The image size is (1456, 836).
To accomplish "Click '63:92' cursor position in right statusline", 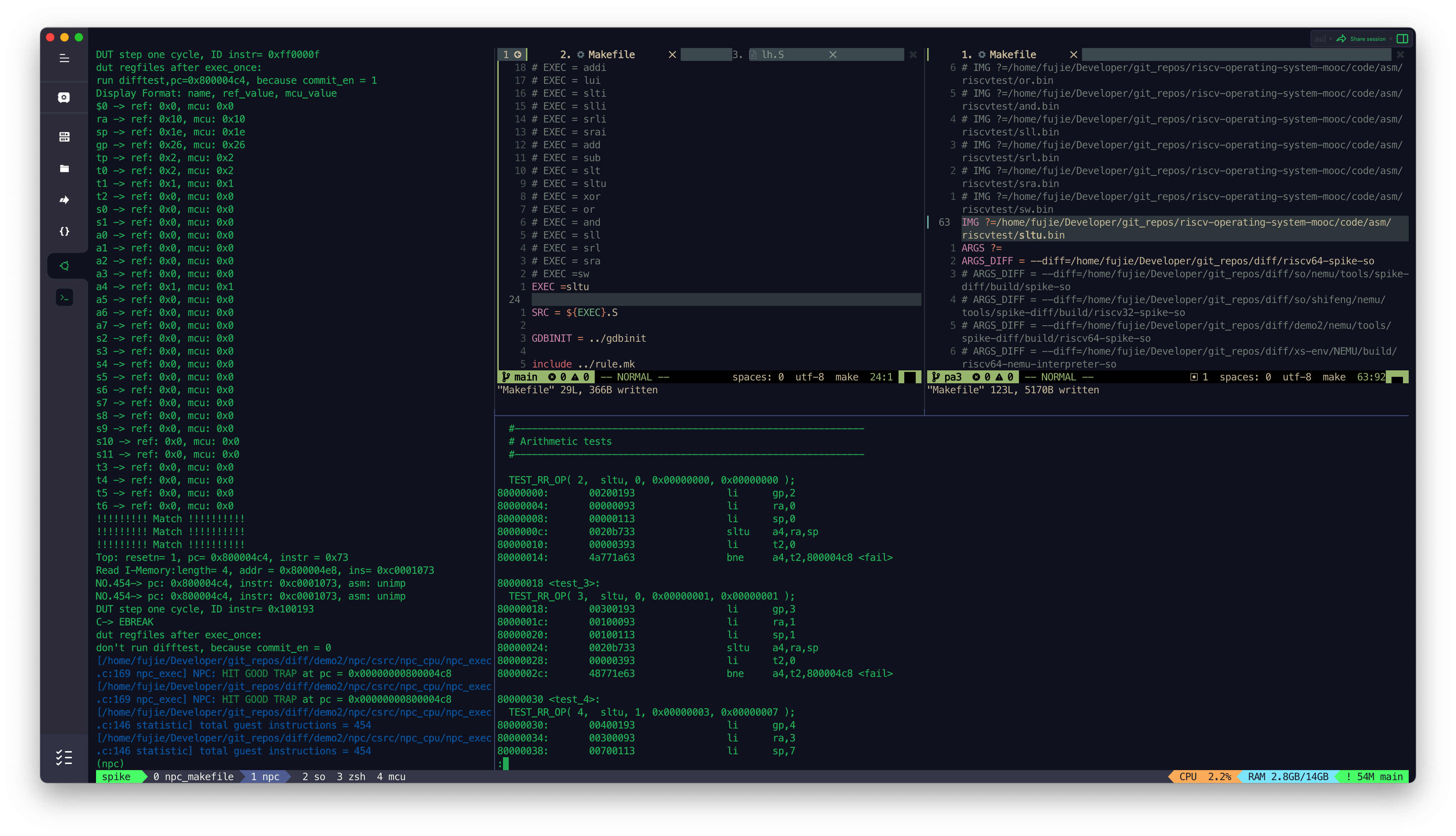I will click(1371, 377).
